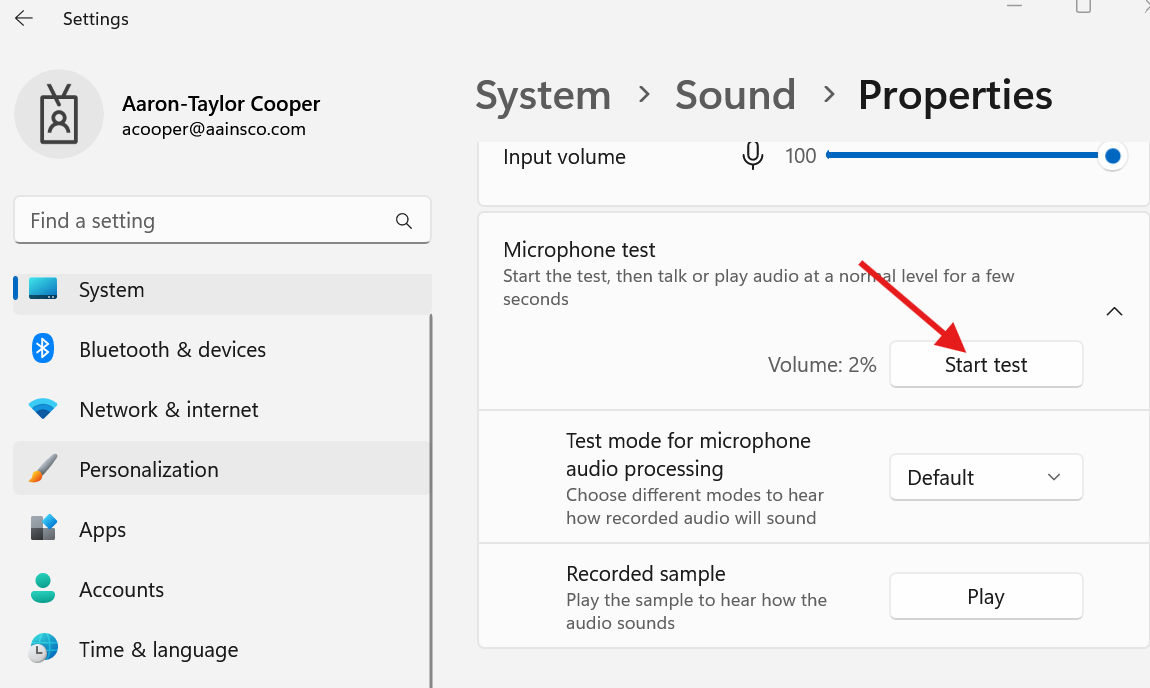The image size is (1150, 688).
Task: Click the back arrow in Settings
Action: tap(24, 19)
